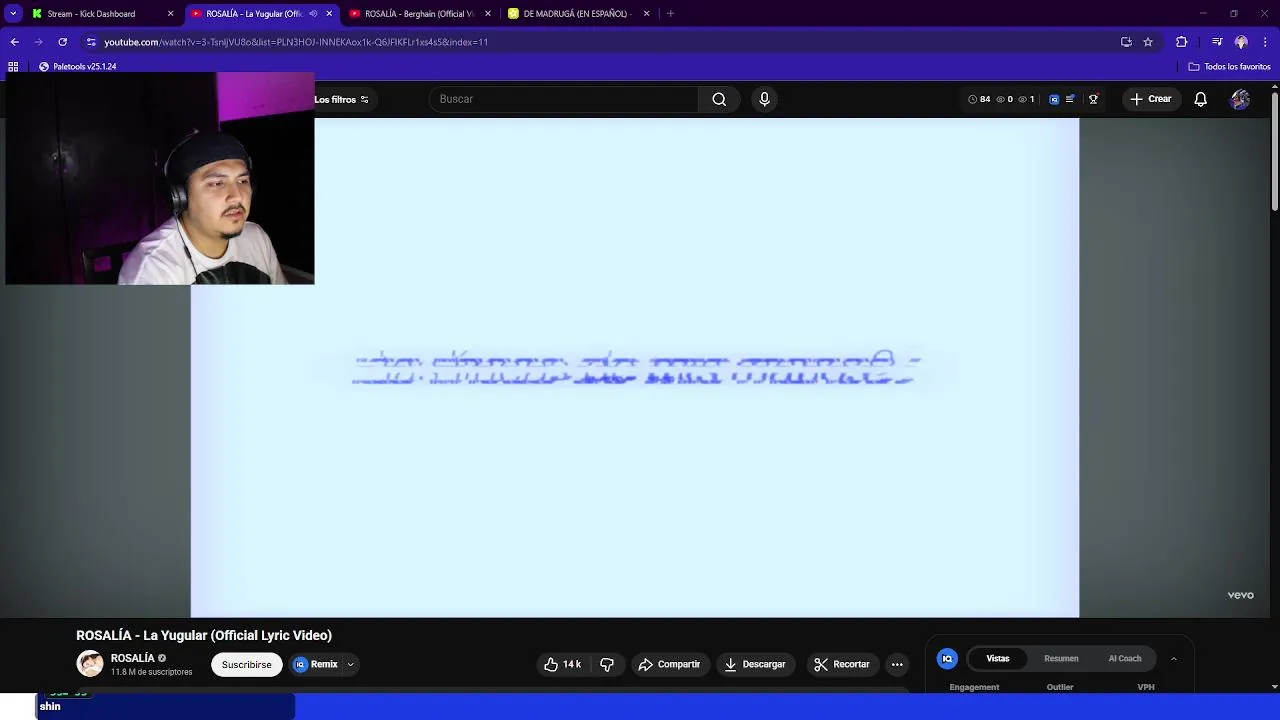Open YouTube account avatar menu
Screen dimensions: 1280x720
pyautogui.click(x=1240, y=99)
